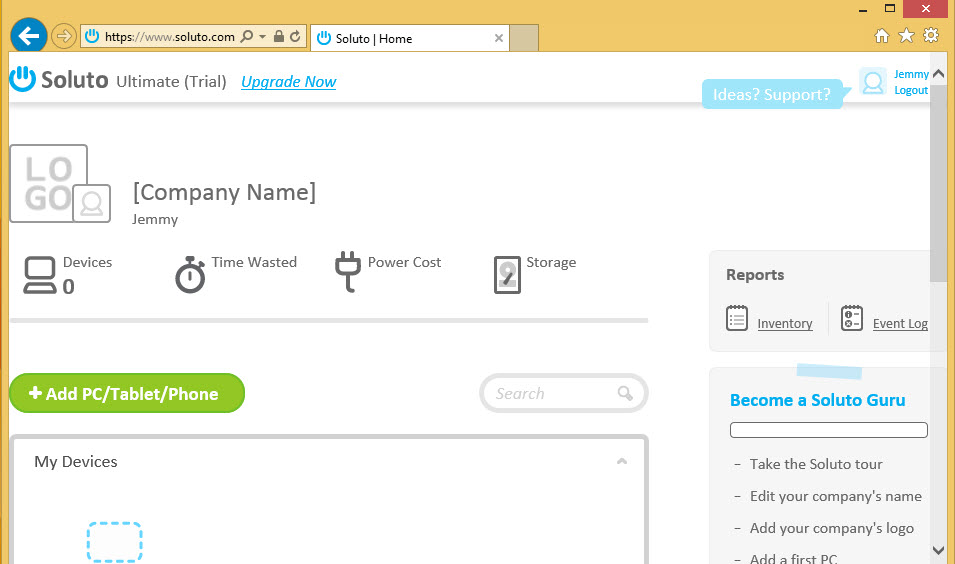Viewport: 955px width, 564px height.
Task: Open the Event Log report link
Action: point(900,323)
